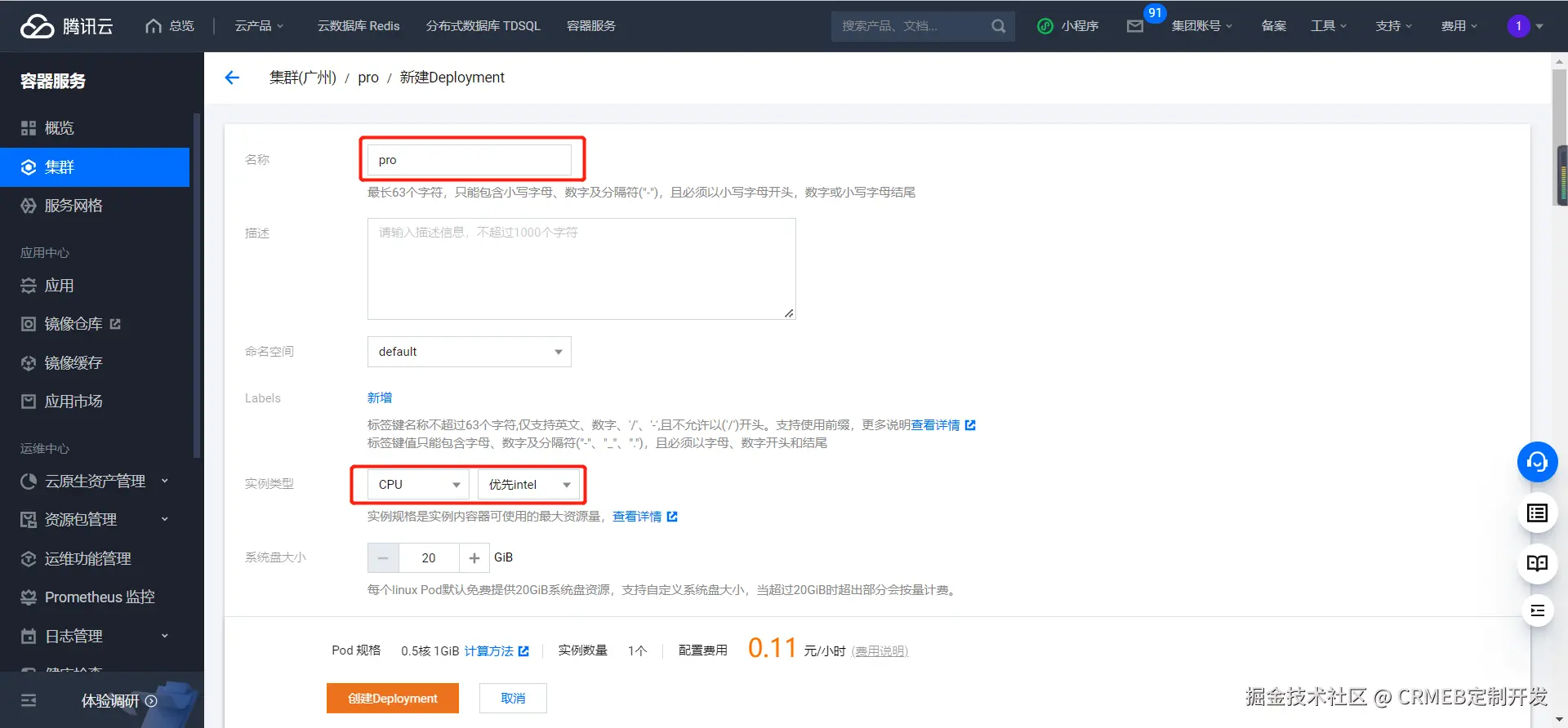The height and width of the screenshot is (728, 1568).
Task: Open the 命名空间 default dropdown
Action: [x=470, y=352]
